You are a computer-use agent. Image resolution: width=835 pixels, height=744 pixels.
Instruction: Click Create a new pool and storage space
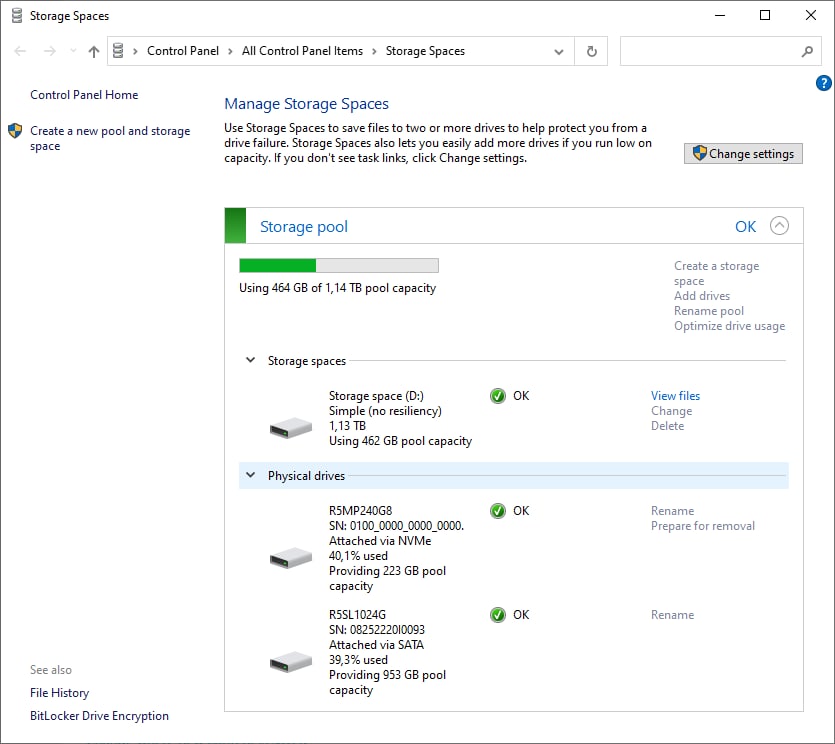coord(110,138)
